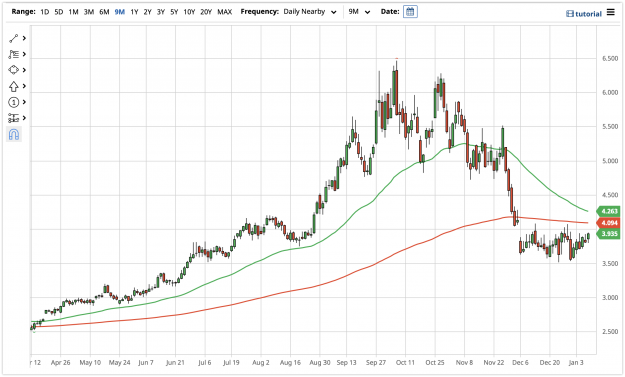Click the Jun 21 date axis label

point(175,363)
